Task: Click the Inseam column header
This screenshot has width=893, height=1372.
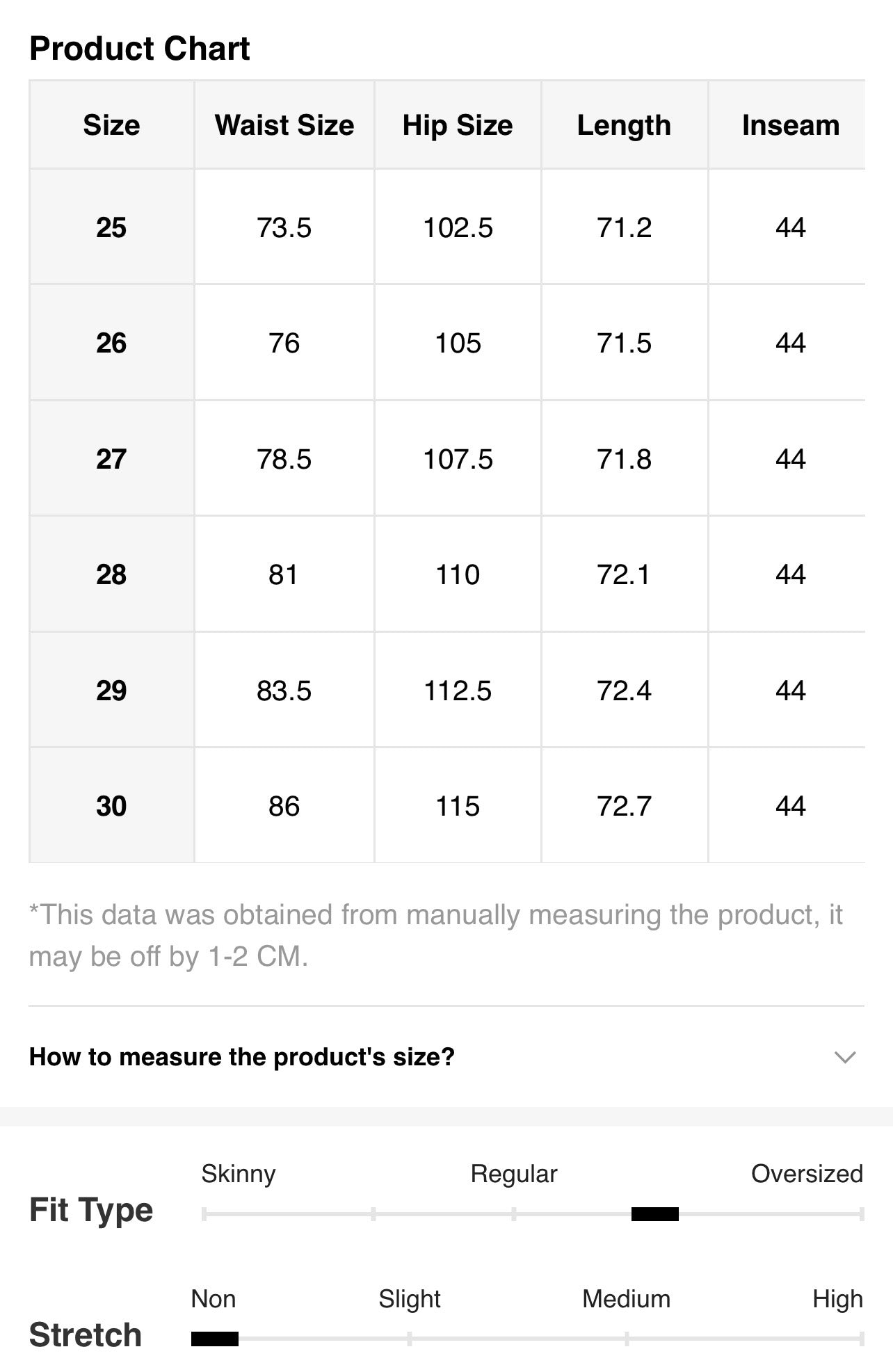Action: click(x=791, y=125)
